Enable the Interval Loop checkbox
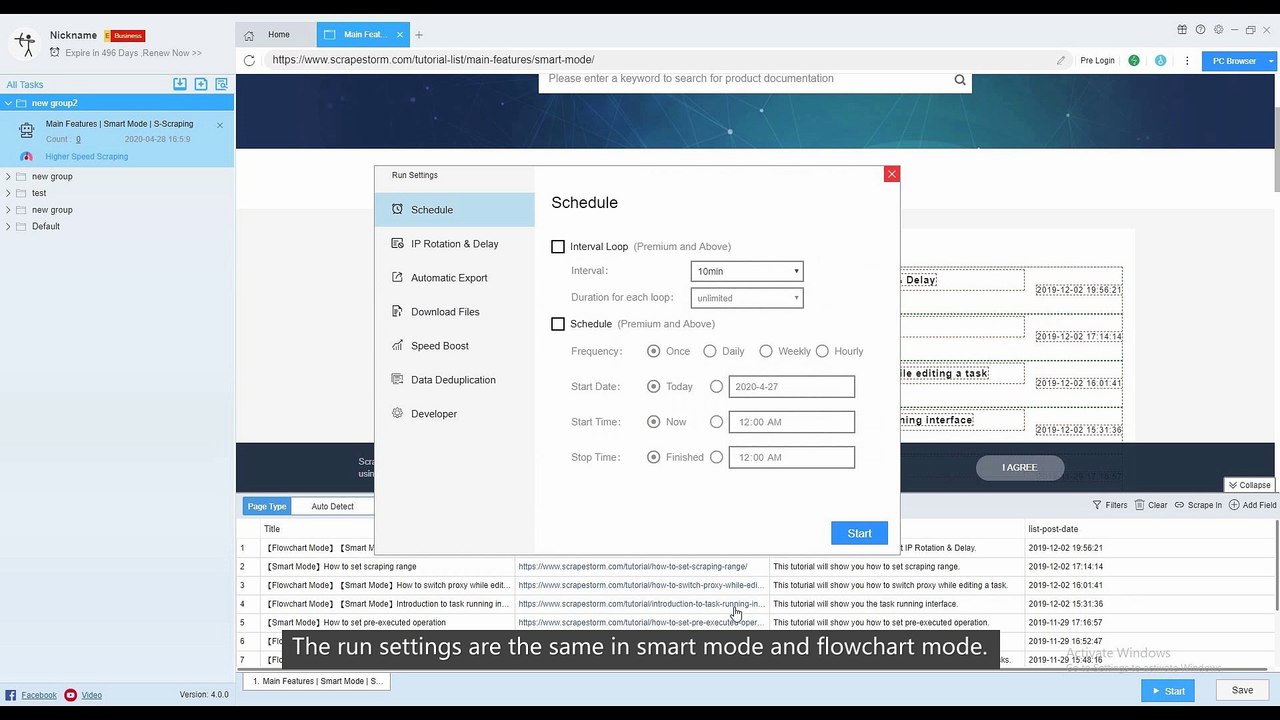This screenshot has height=720, width=1280. [x=558, y=247]
